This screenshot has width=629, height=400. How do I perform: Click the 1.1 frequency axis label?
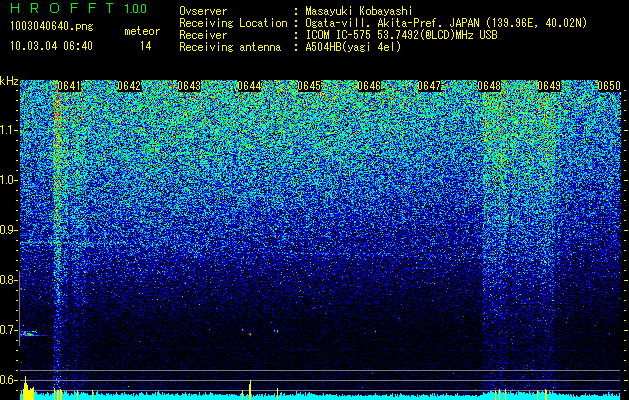8,130
